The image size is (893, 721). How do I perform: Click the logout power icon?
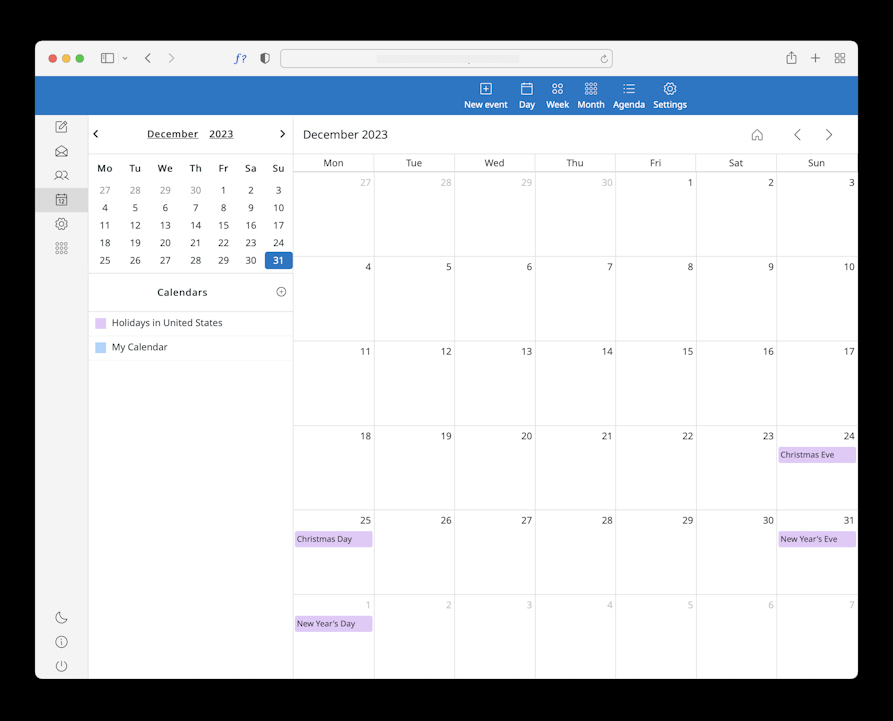62,666
